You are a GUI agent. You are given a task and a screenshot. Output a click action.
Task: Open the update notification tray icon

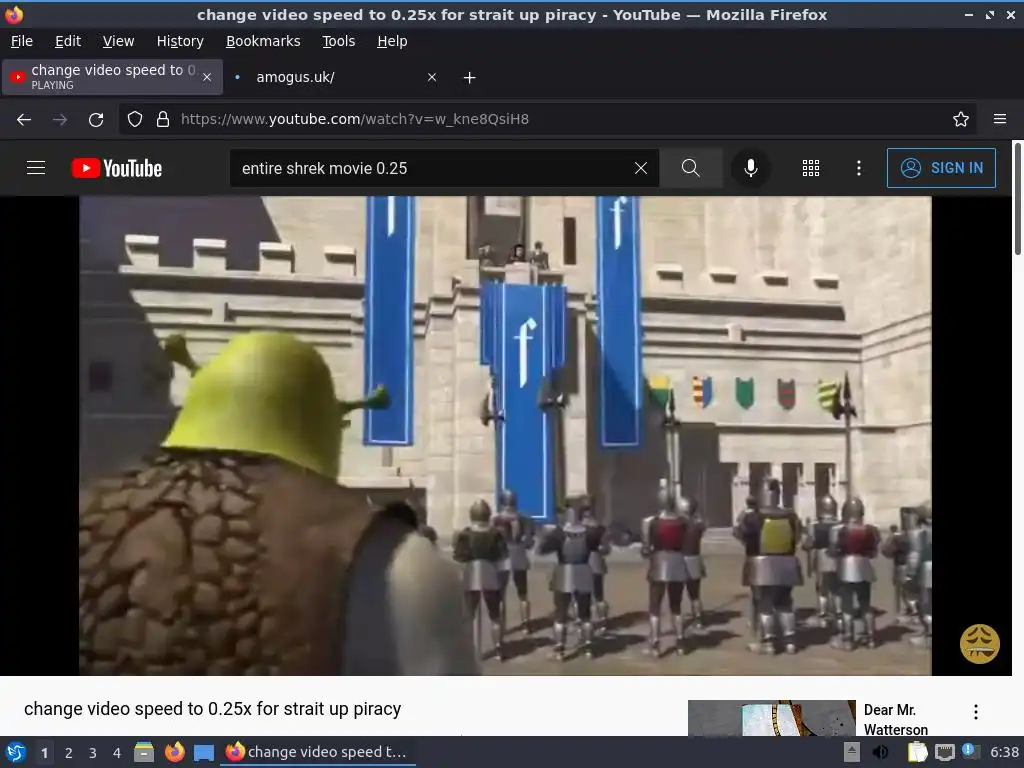[x=970, y=751]
